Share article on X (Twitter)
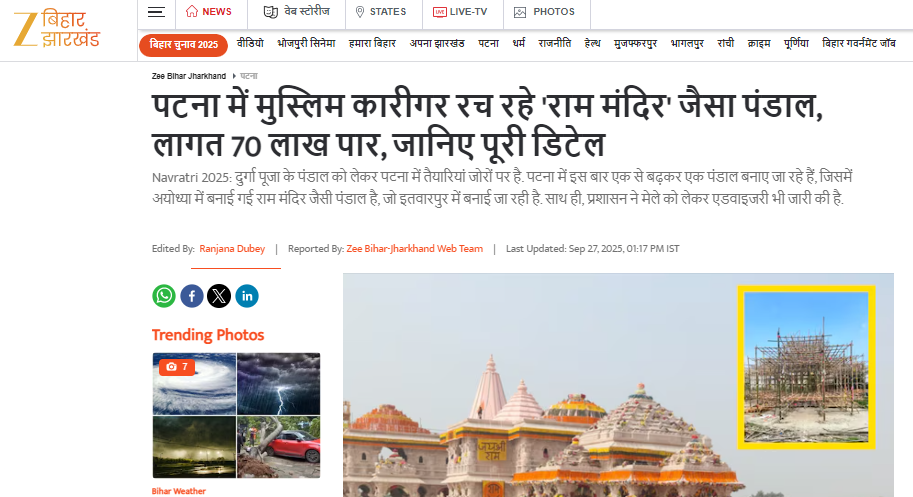Screen dimensions: 913x497 pos(219,296)
